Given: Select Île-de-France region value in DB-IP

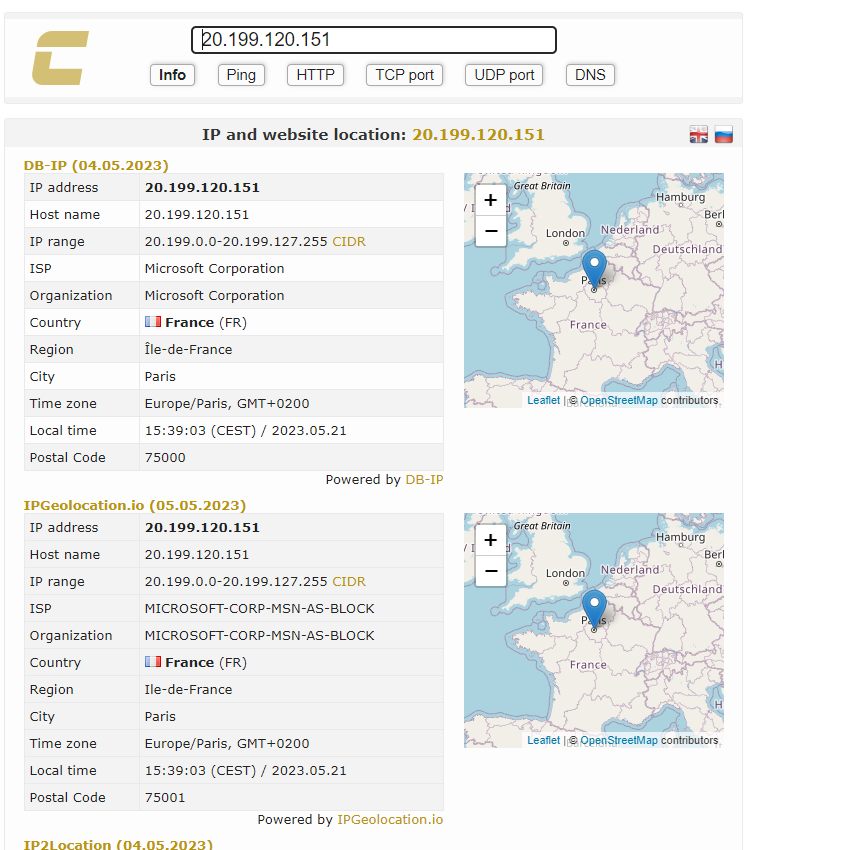Looking at the screenshot, I should pos(188,350).
